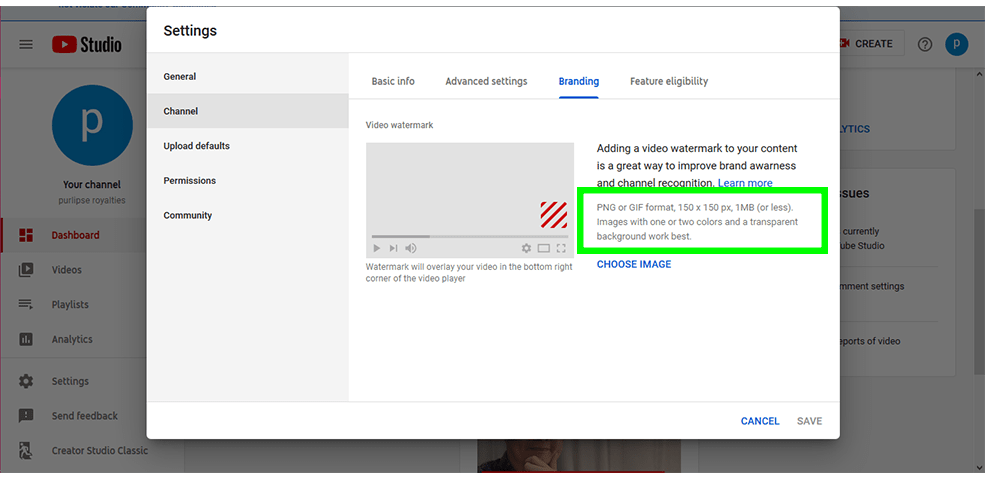
Task: Select Channel in the Settings sidebar
Action: 248,111
